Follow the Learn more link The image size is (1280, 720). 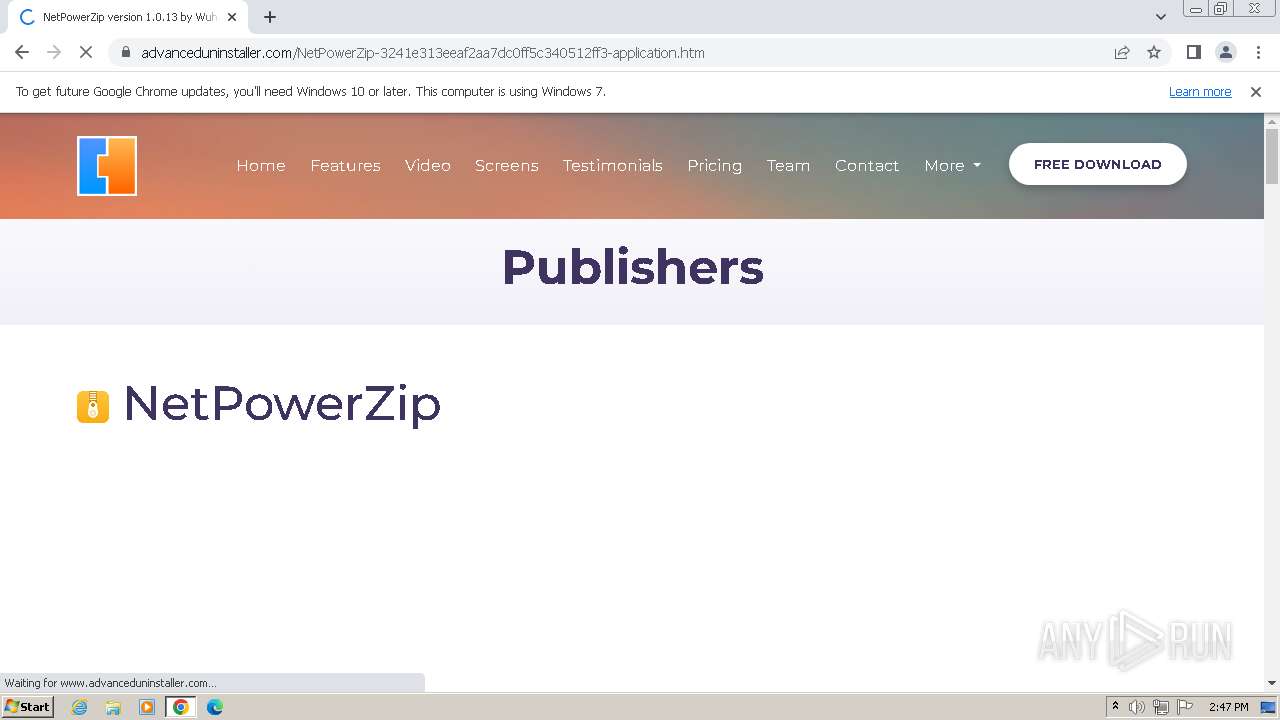point(1200,91)
